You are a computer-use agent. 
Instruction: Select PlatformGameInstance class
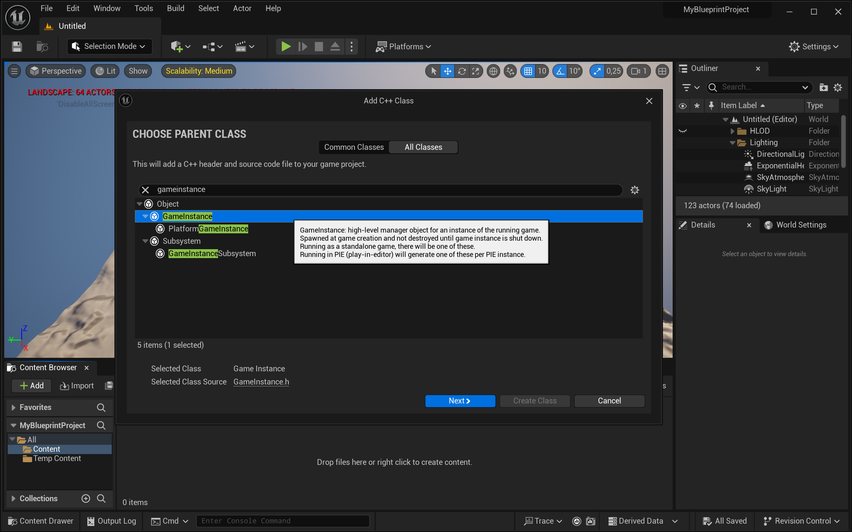click(x=208, y=229)
